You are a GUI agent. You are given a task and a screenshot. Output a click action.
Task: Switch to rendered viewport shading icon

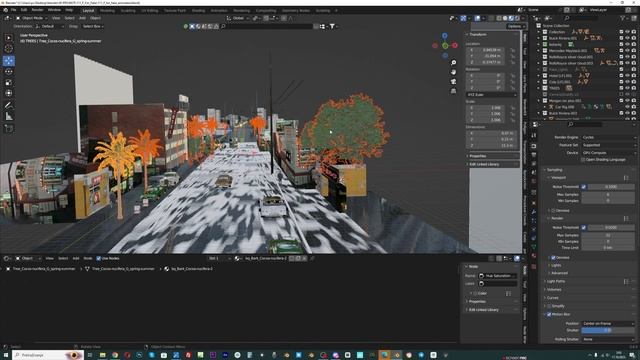518,18
